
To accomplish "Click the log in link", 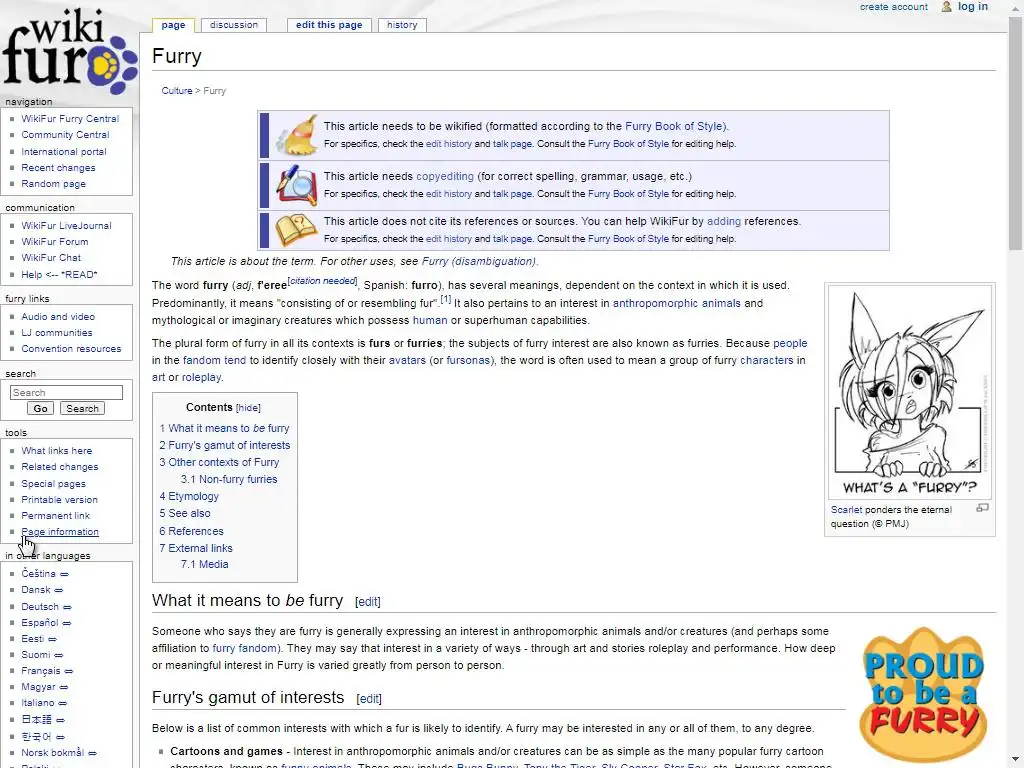I will [972, 7].
